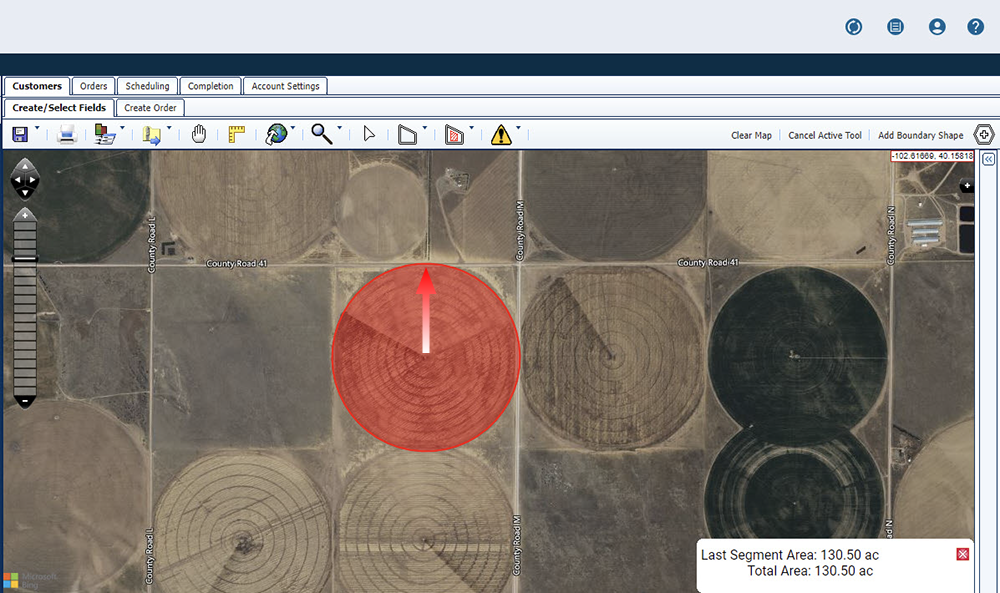Viewport: 1000px width, 593px height.
Task: Pan map up with compass arrow
Action: pyautogui.click(x=25, y=166)
